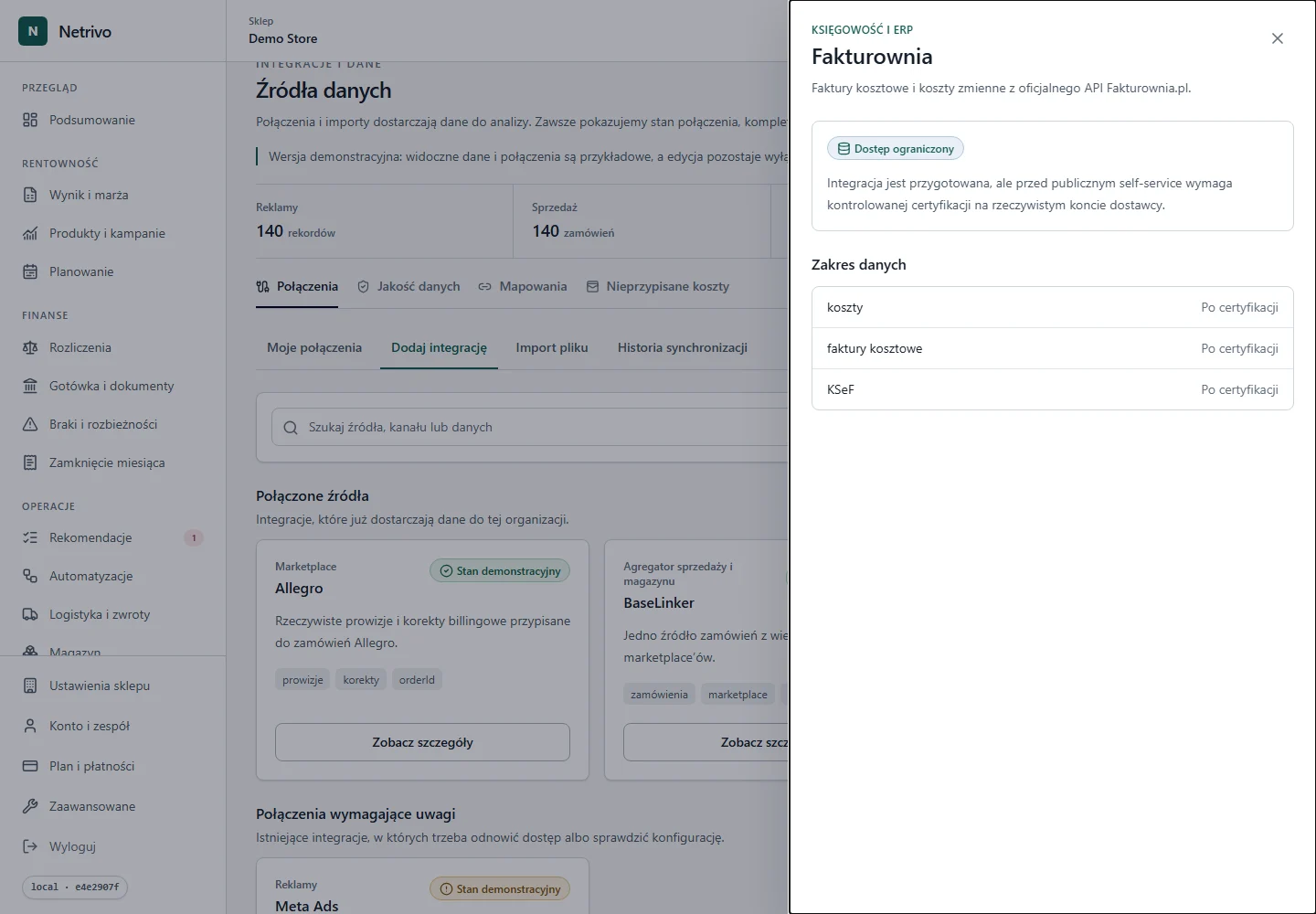
Task: Click the Plan i płatności card icon
Action: [30, 766]
